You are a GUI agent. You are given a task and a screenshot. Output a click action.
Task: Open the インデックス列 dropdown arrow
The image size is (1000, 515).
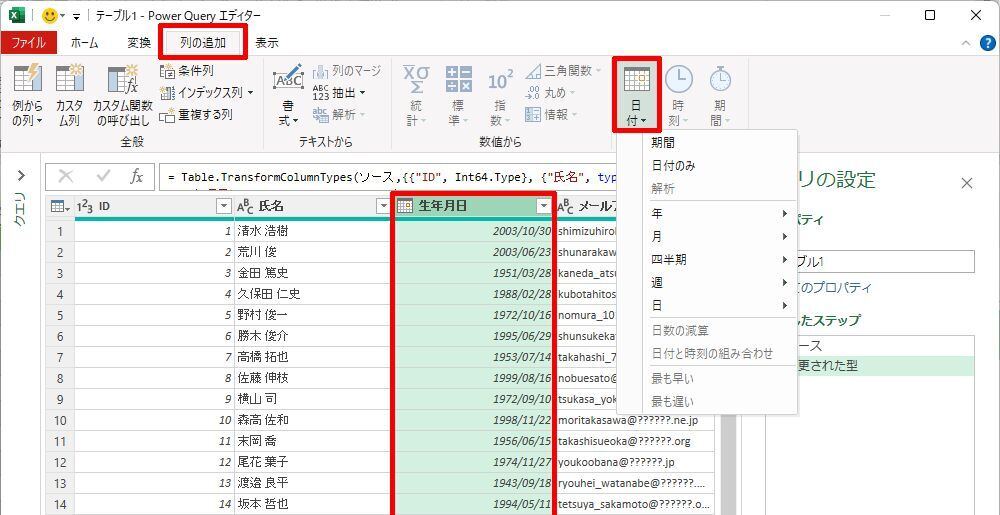[x=250, y=93]
